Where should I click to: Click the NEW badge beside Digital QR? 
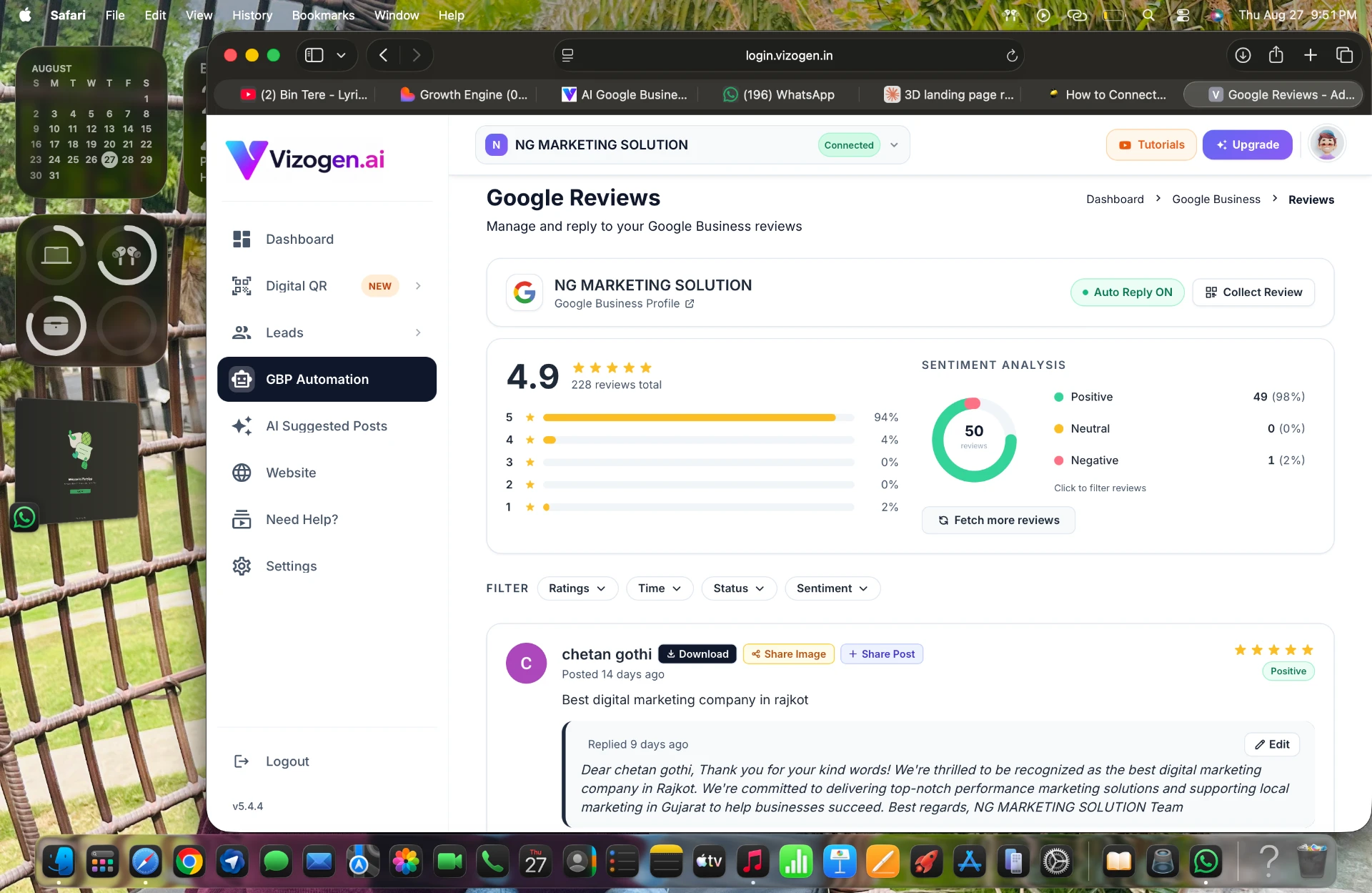[380, 286]
